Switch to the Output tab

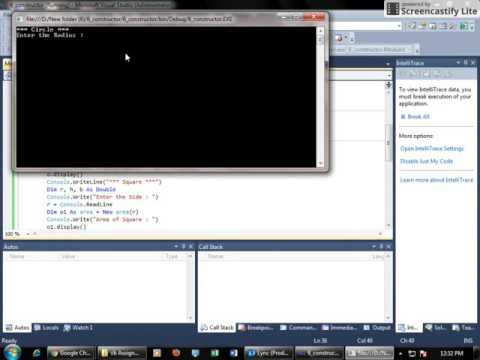coord(377,328)
